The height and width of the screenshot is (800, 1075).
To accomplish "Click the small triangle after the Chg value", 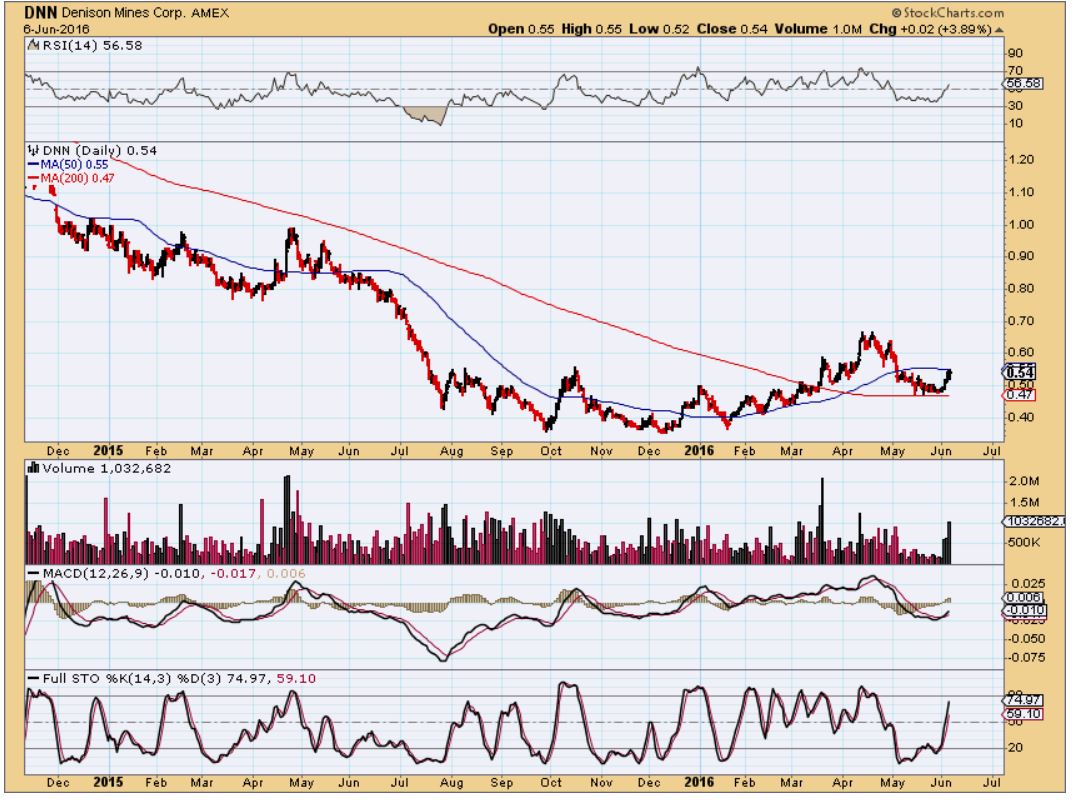I will pyautogui.click(x=999, y=30).
